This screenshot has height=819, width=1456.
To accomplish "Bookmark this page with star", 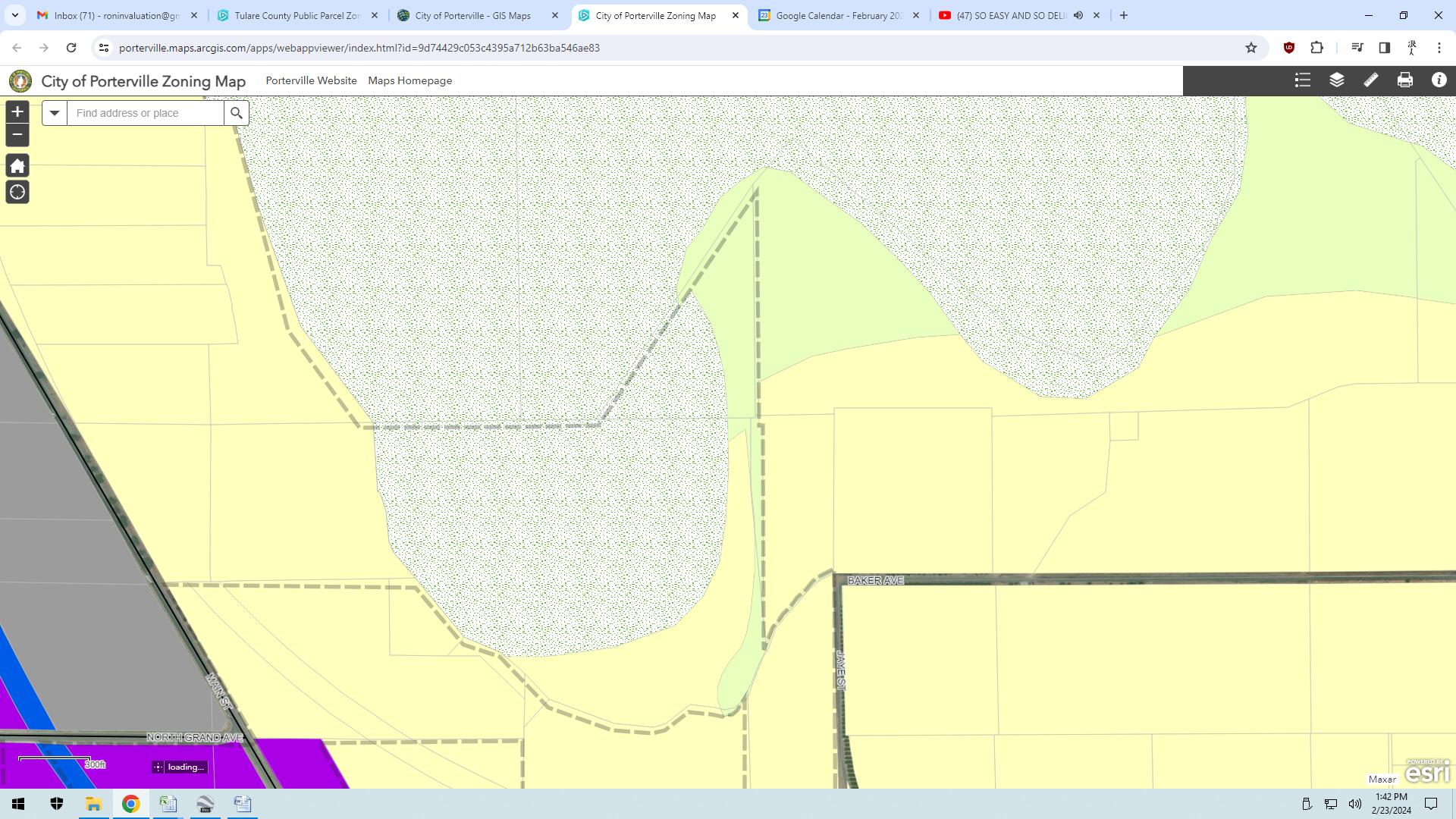I will [1250, 48].
